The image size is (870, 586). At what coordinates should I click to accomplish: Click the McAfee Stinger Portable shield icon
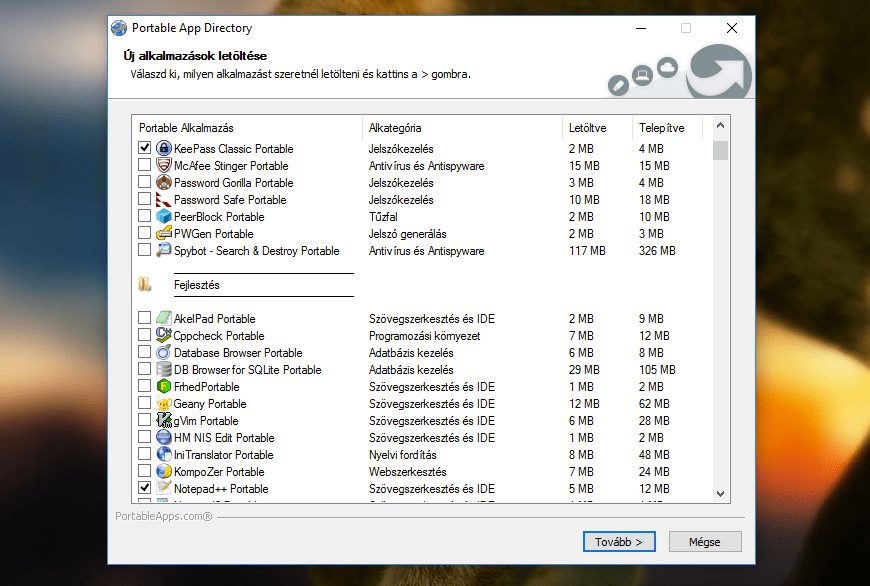click(x=164, y=165)
